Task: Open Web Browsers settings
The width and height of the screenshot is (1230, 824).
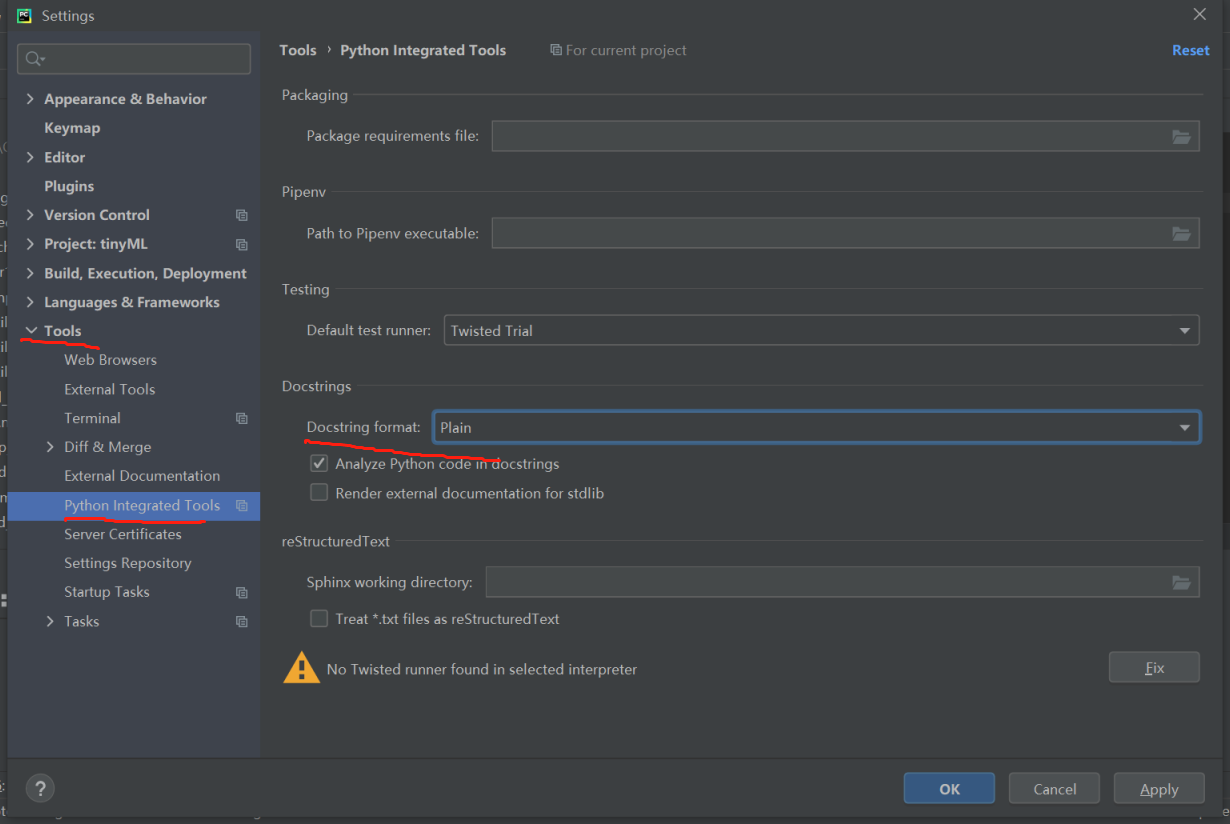Action: point(110,360)
